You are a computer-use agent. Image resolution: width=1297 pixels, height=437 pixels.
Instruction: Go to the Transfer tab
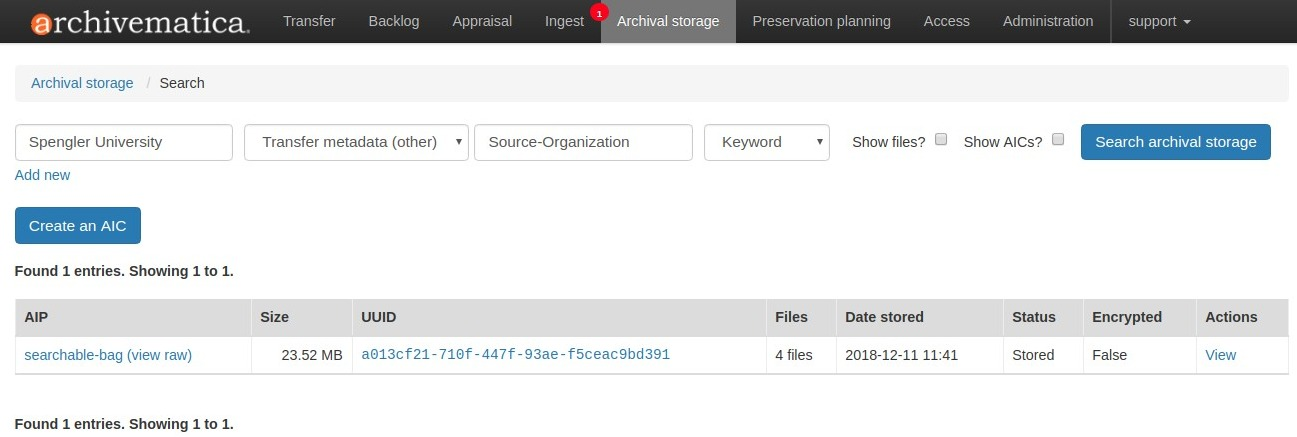(x=309, y=21)
